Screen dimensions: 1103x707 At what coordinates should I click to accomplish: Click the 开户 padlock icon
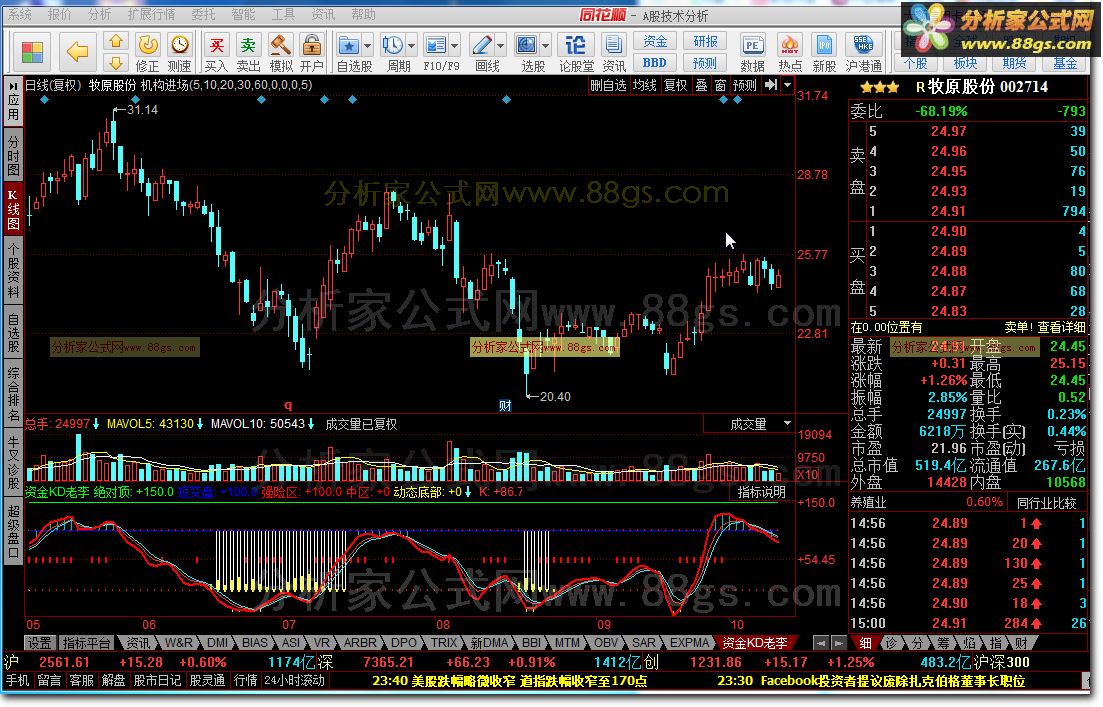point(312,46)
